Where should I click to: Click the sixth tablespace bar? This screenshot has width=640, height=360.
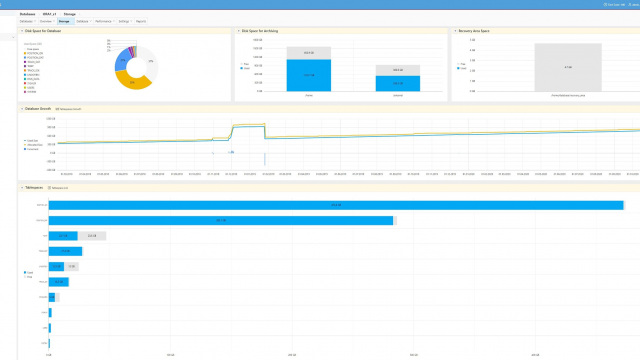click(59, 282)
